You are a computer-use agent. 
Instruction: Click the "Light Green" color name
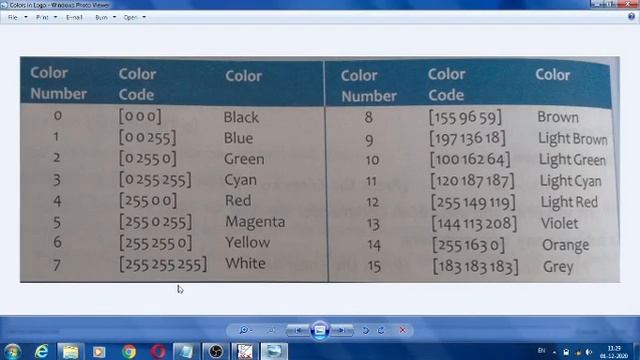572,160
